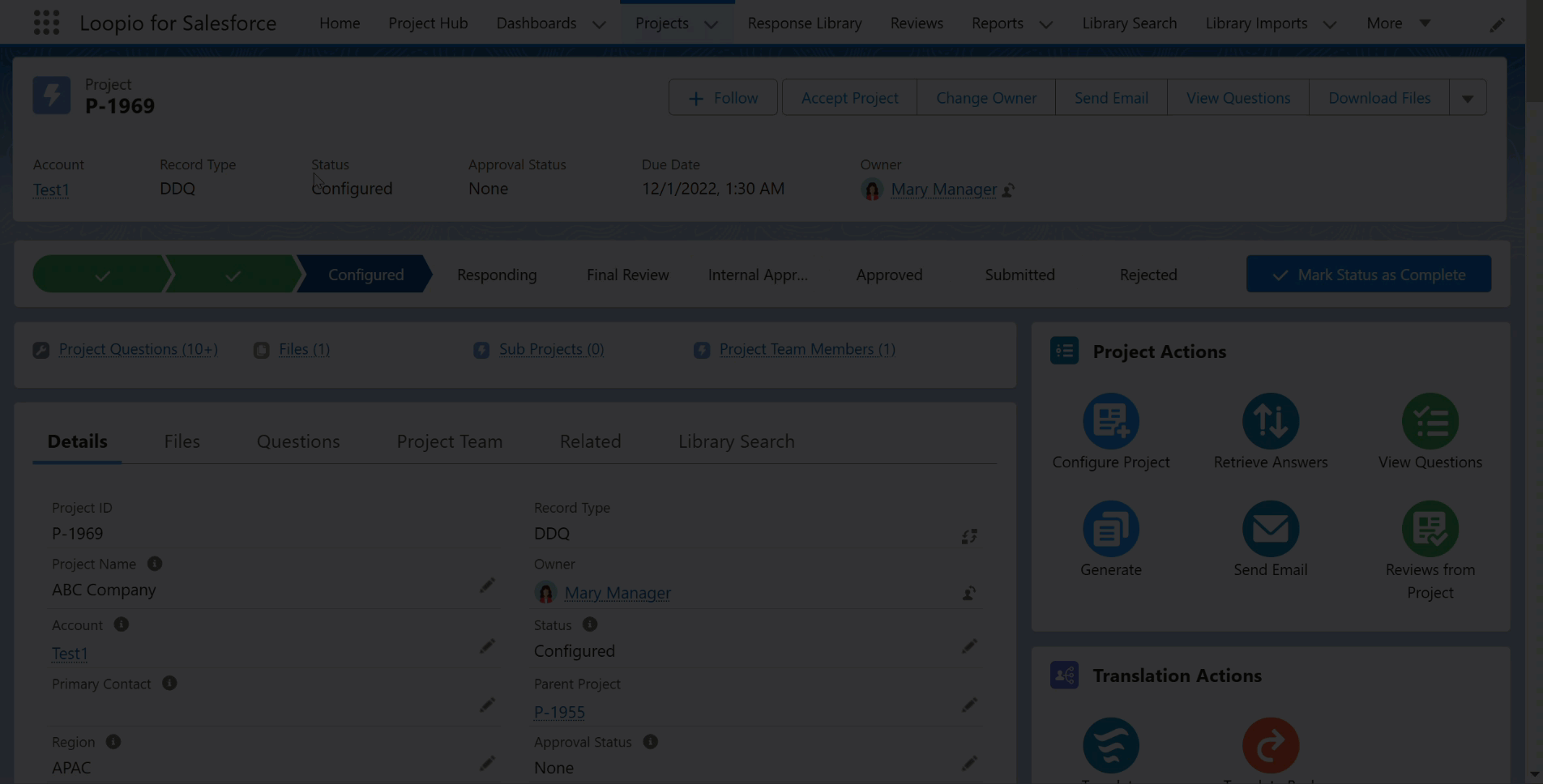Edit Primary Contact pencil icon
Screen dimensions: 1543x784
point(487,705)
